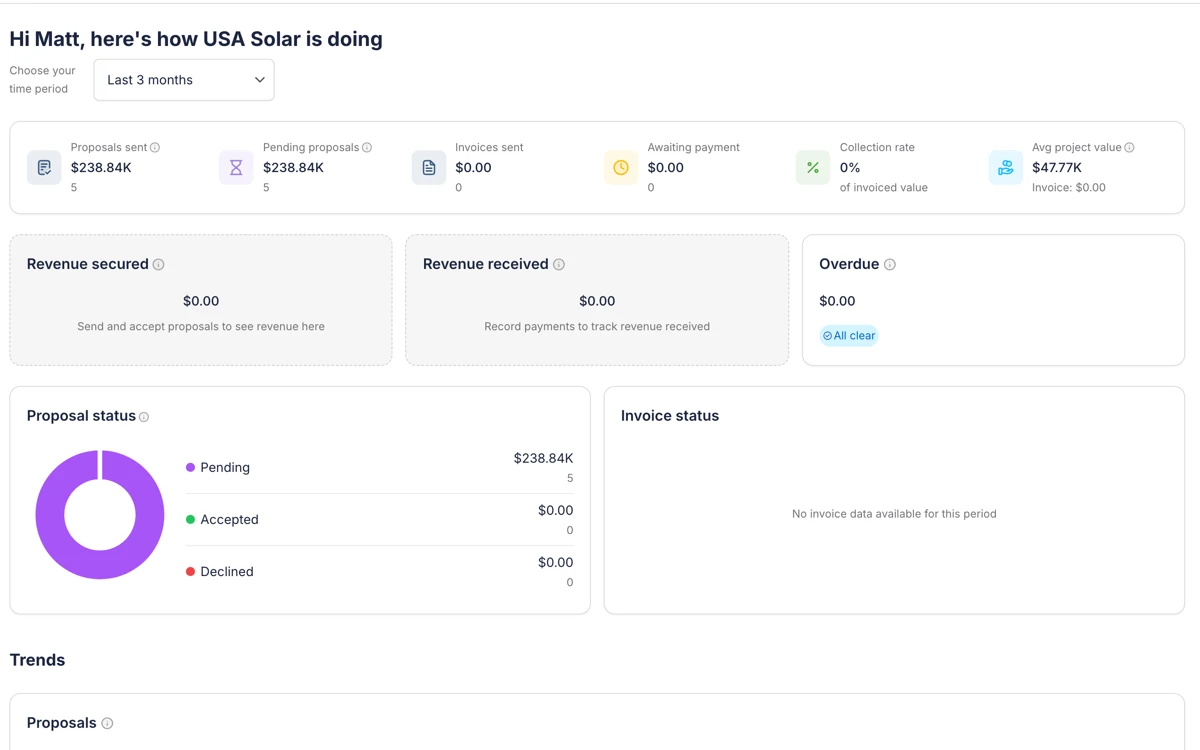
Task: Click info icon beside Overdue
Action: [890, 265]
